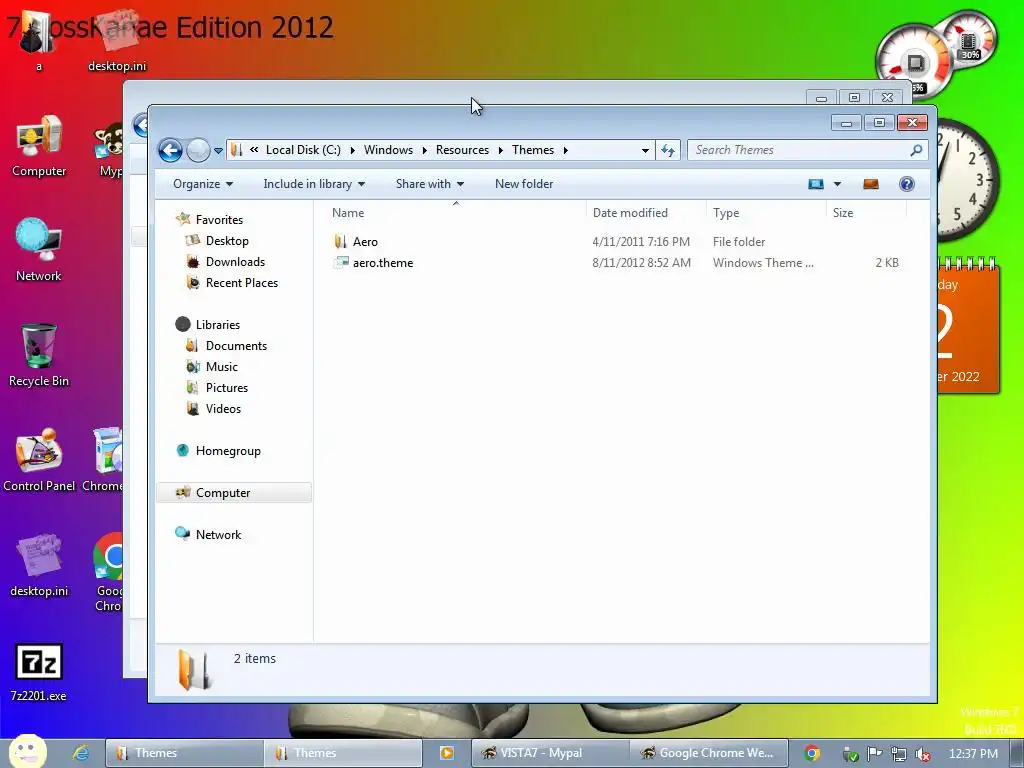Image resolution: width=1024 pixels, height=768 pixels.
Task: Click the aero.theme file icon
Action: click(341, 263)
